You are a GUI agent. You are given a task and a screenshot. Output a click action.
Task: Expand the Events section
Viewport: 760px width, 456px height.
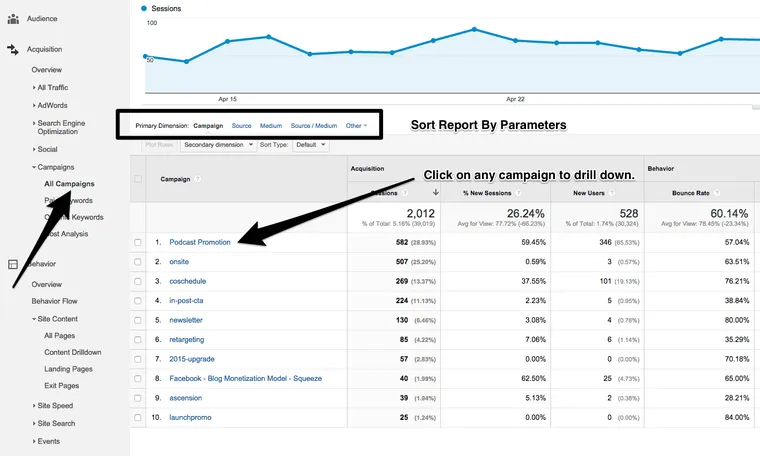46,441
